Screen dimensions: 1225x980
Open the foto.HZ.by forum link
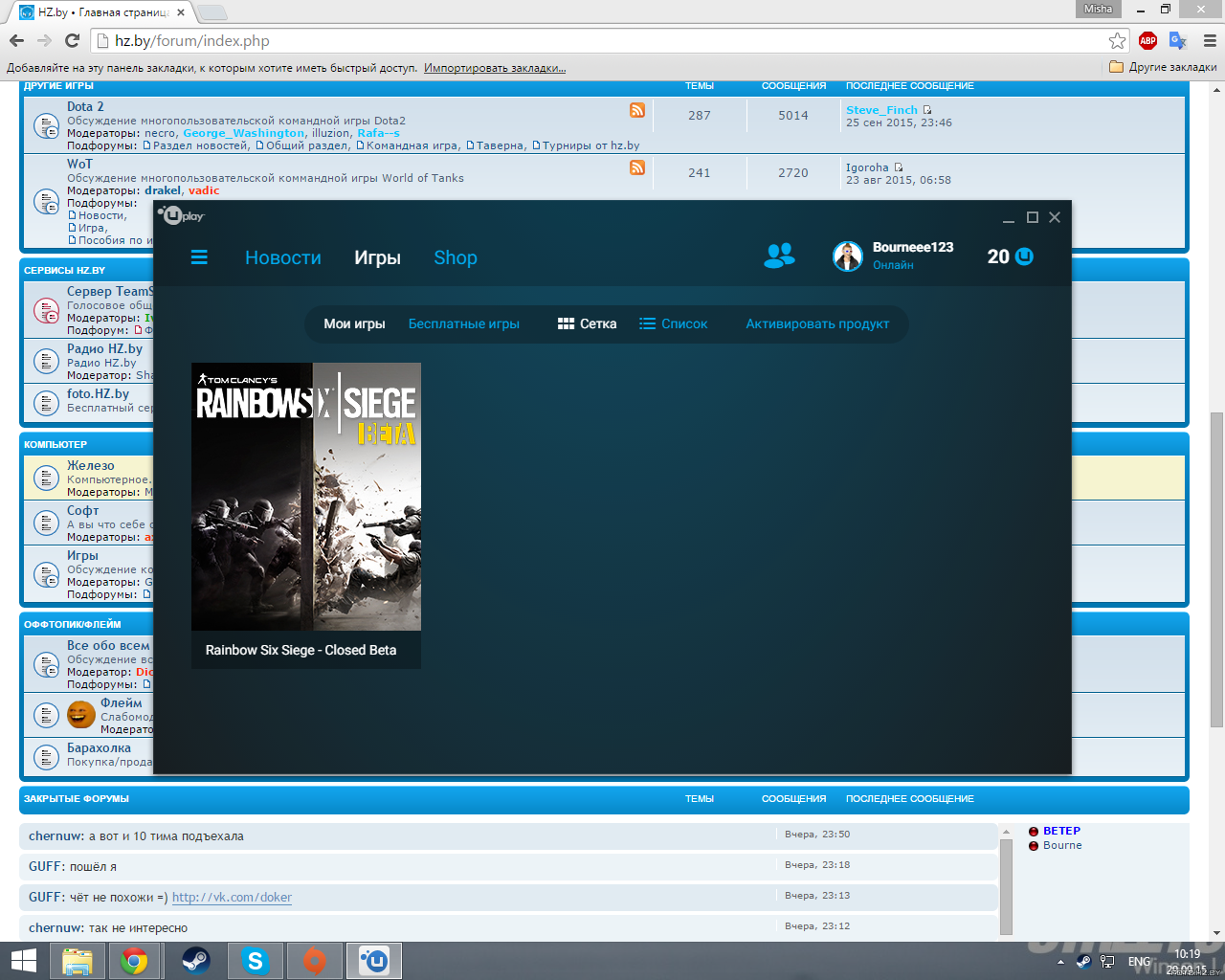[x=98, y=393]
